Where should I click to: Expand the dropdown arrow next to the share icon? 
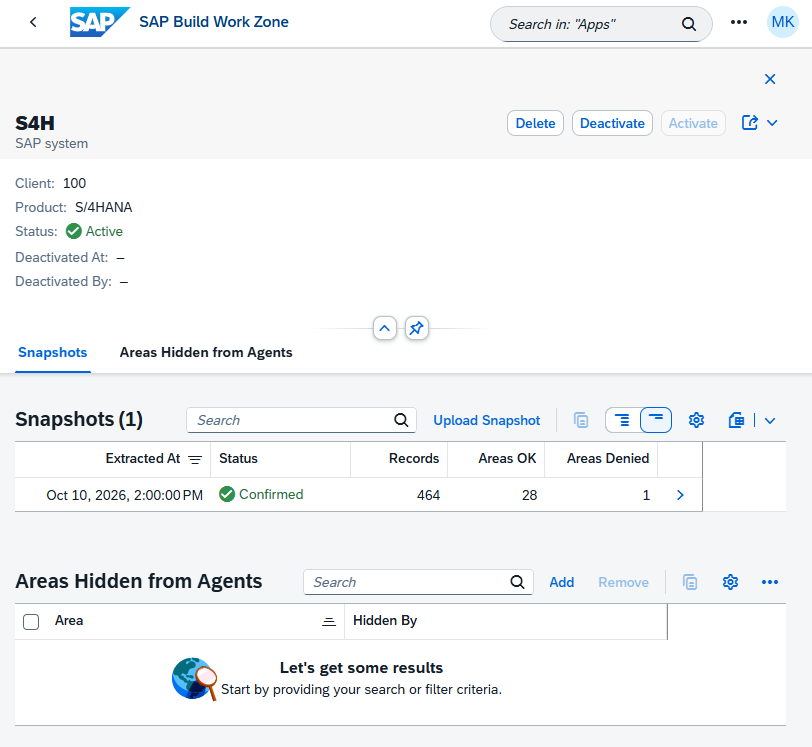[x=772, y=123]
